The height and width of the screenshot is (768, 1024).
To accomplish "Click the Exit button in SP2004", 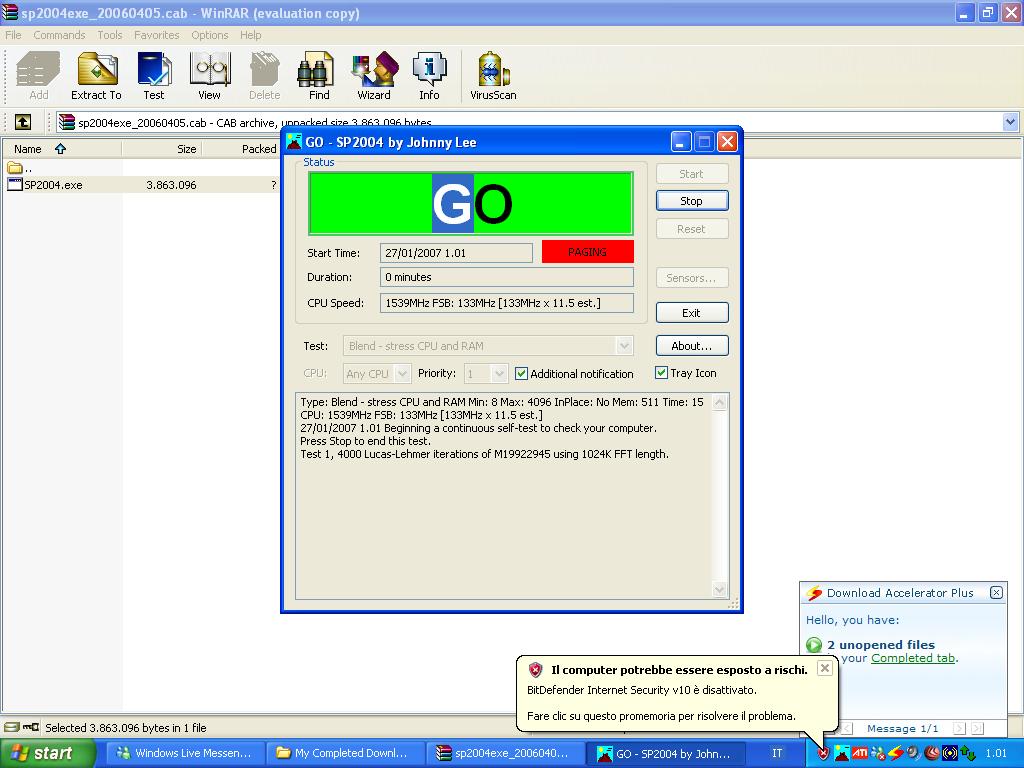I will pyautogui.click(x=692, y=313).
